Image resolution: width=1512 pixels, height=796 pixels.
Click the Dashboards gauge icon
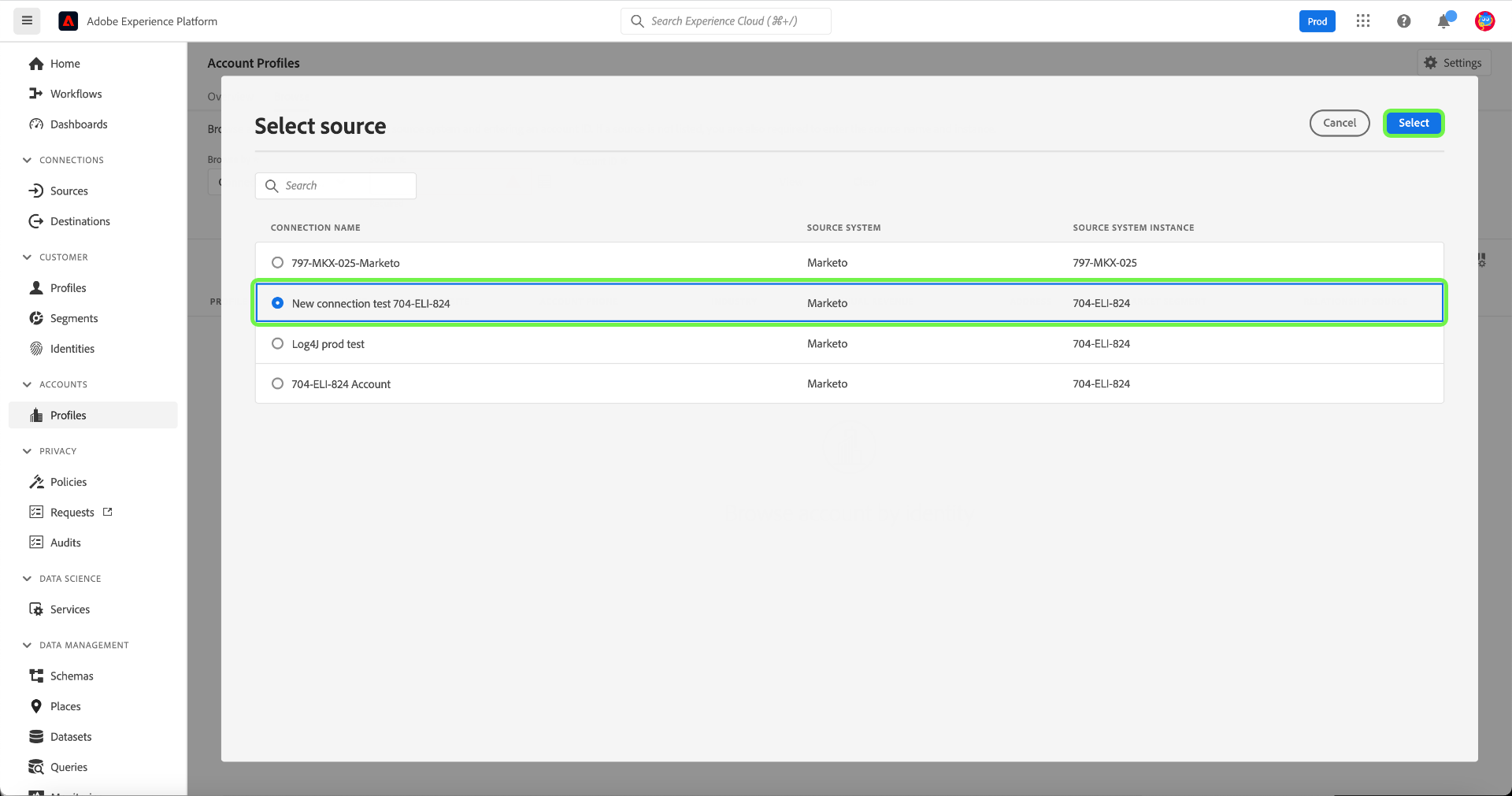pyautogui.click(x=36, y=124)
